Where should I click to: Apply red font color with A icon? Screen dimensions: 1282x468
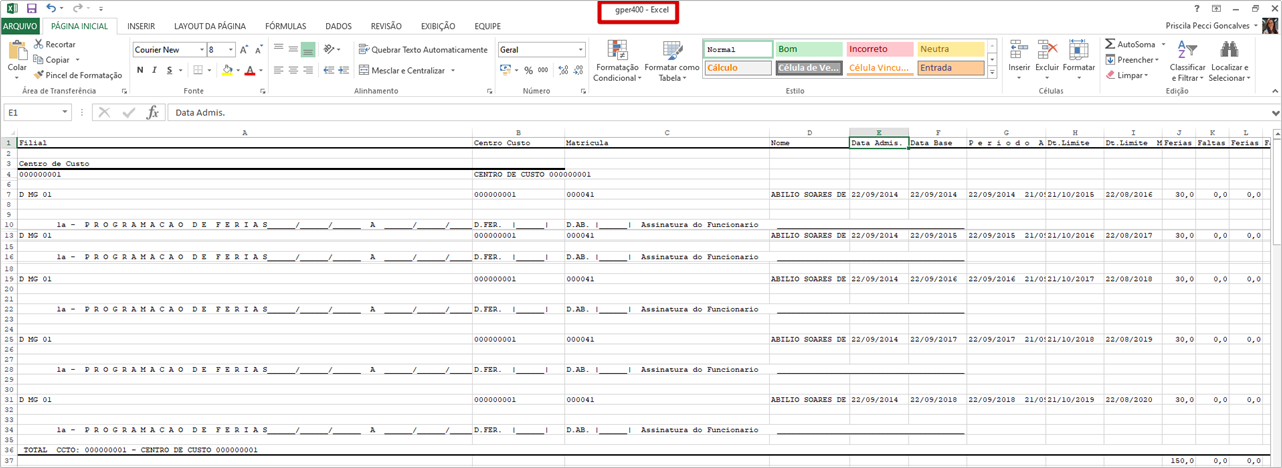[x=250, y=70]
